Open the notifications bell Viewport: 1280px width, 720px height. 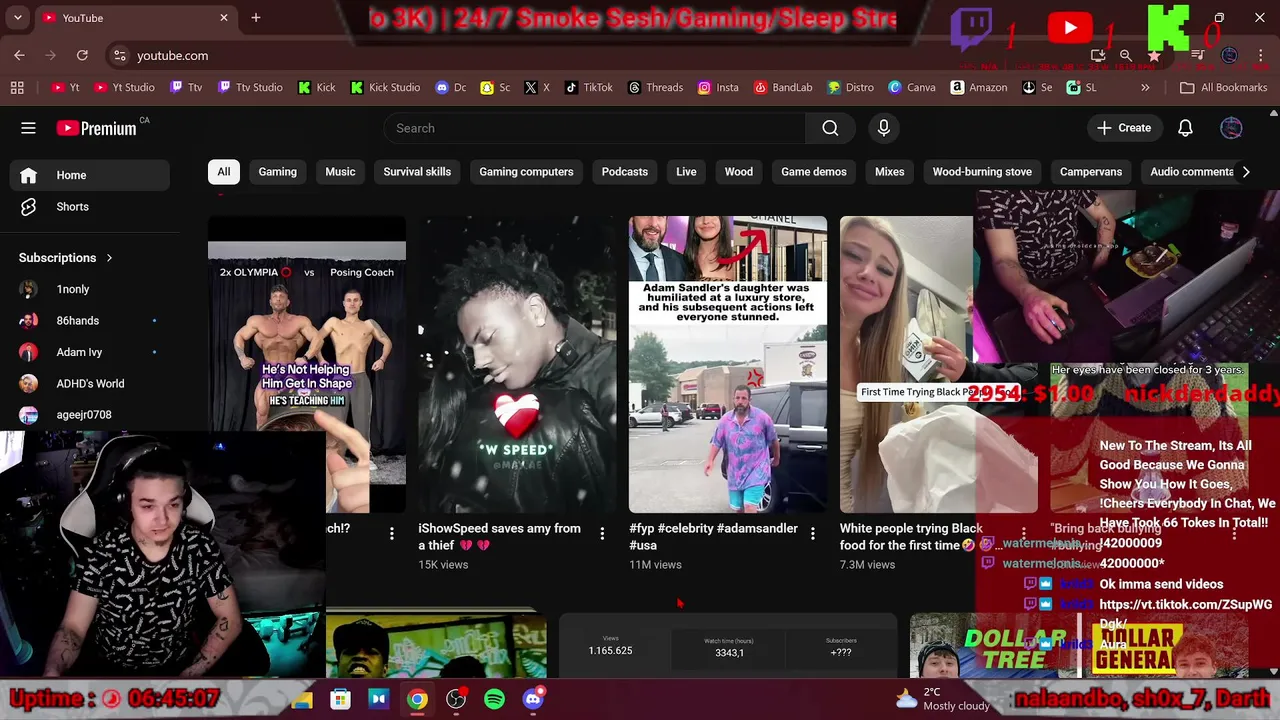coord(1185,128)
